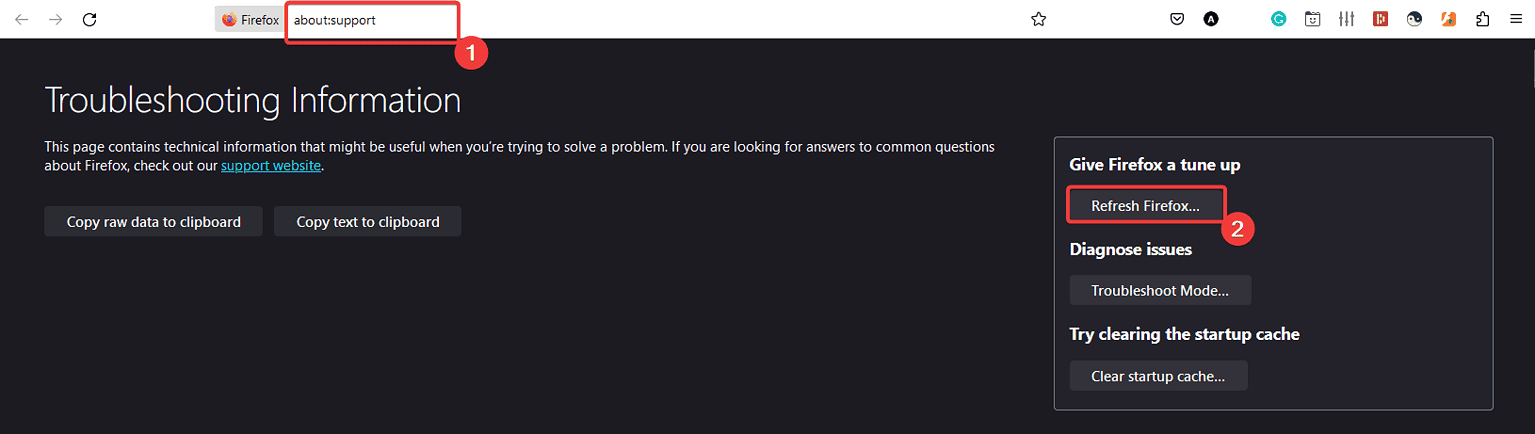
Task: Open the black circle A extension
Action: (x=1211, y=19)
